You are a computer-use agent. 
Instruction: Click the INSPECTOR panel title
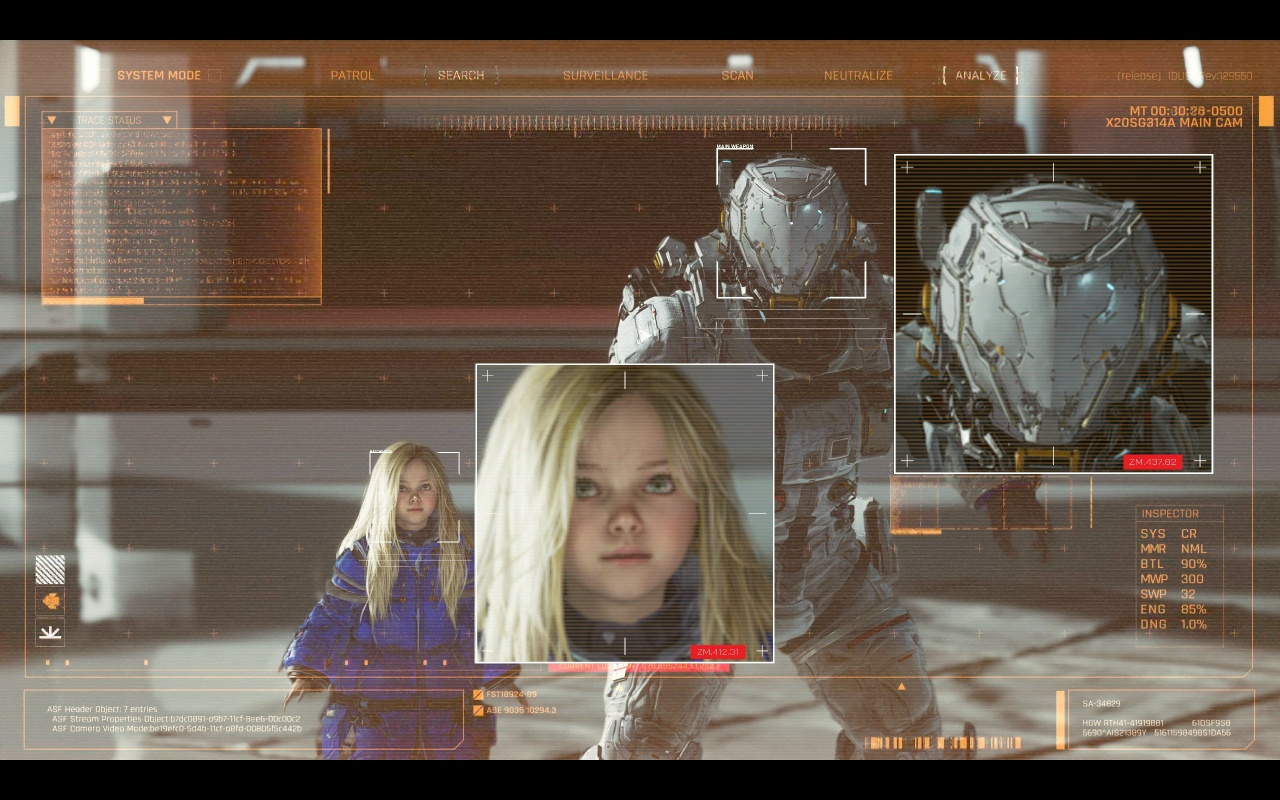tap(1170, 513)
